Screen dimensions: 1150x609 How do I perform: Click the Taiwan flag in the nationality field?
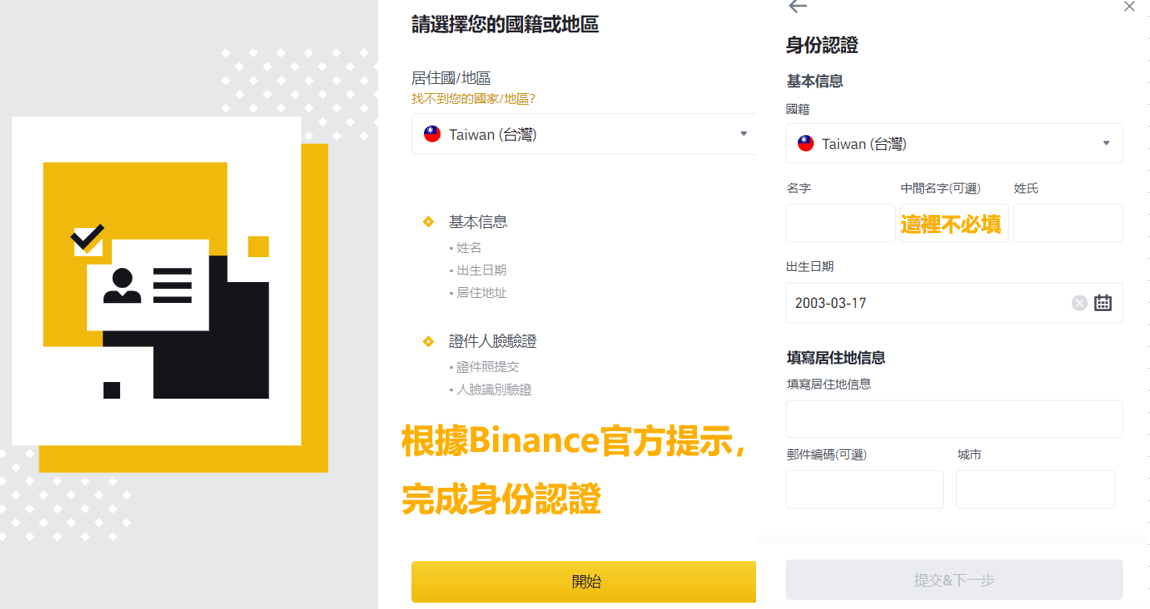pos(806,143)
